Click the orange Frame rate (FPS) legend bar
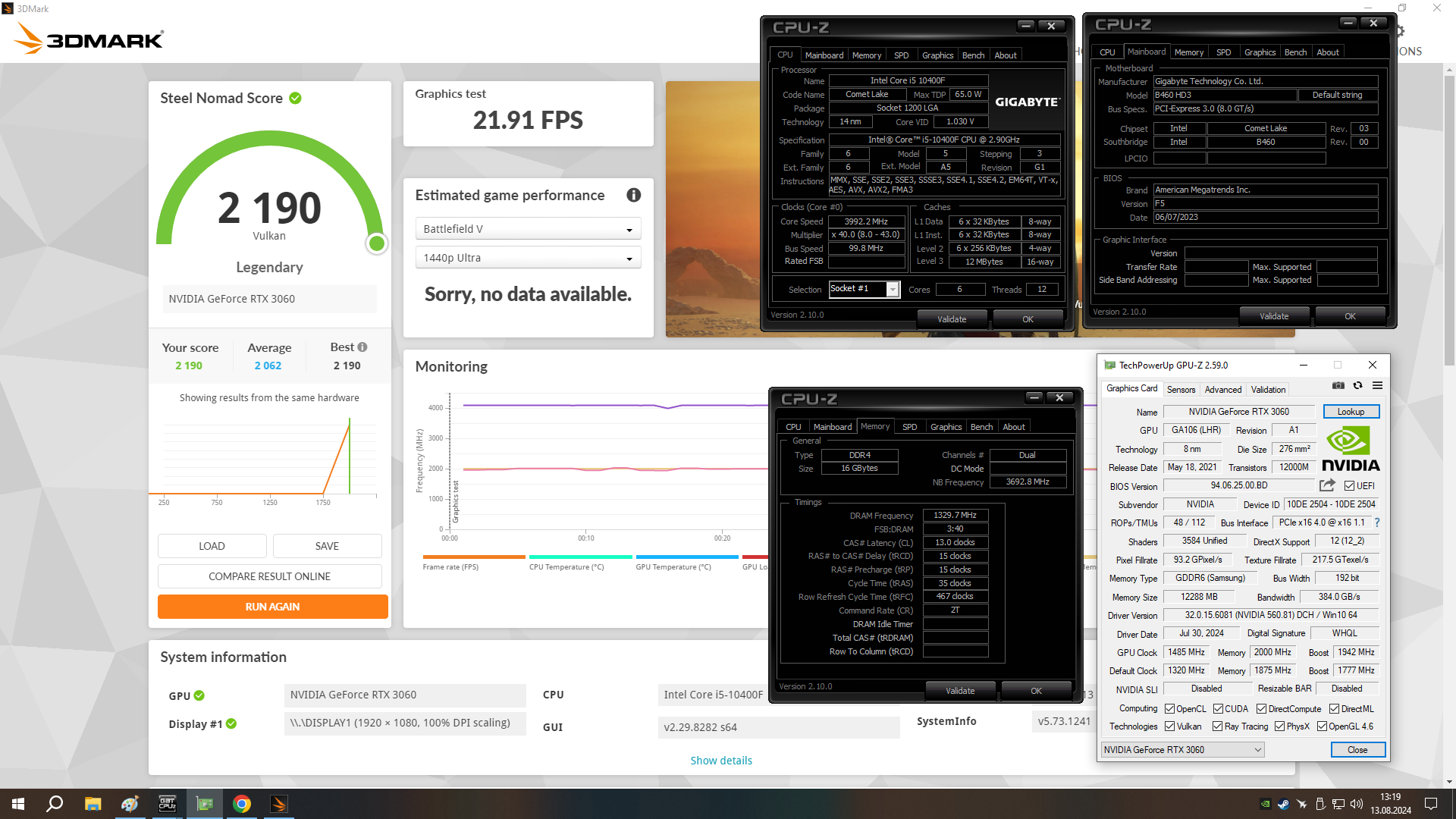 pyautogui.click(x=473, y=557)
